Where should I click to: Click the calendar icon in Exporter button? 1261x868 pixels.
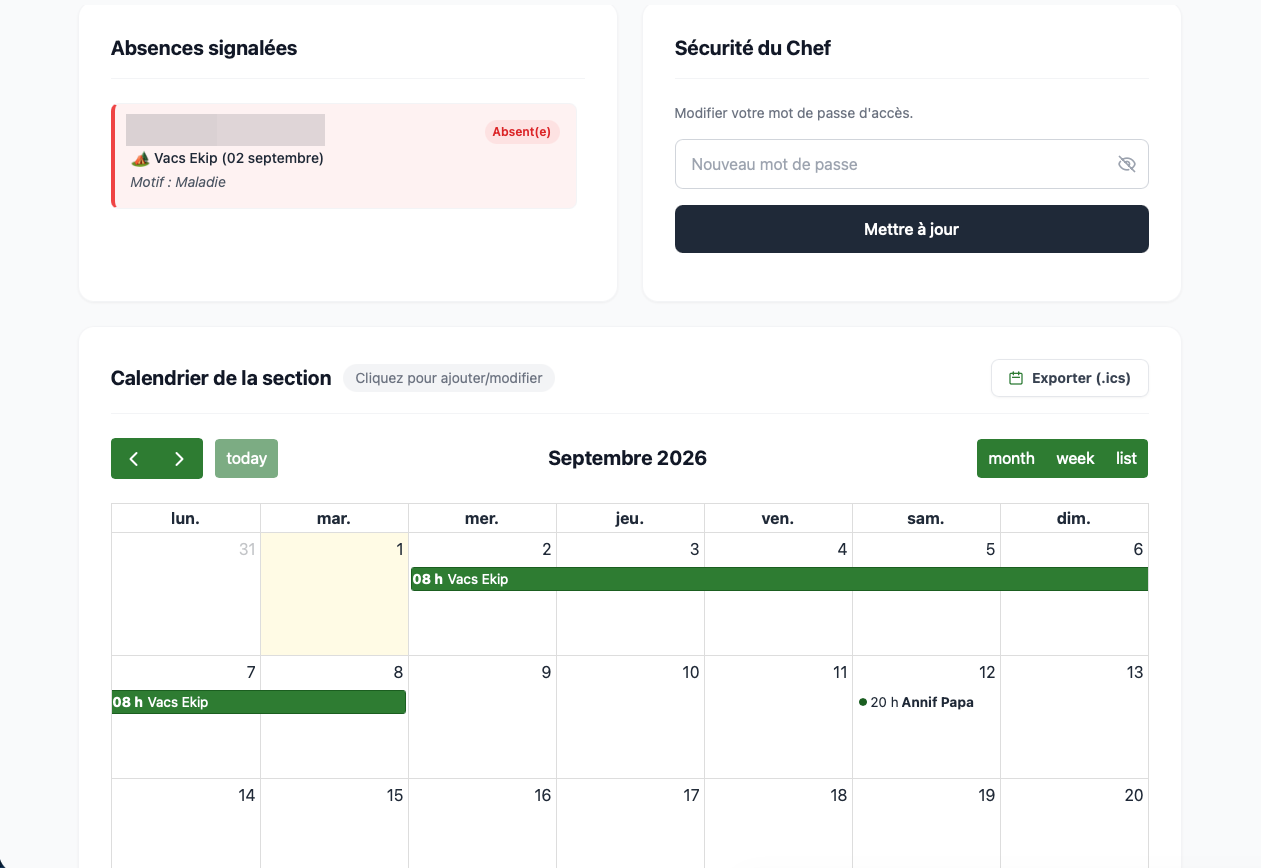coord(1016,378)
